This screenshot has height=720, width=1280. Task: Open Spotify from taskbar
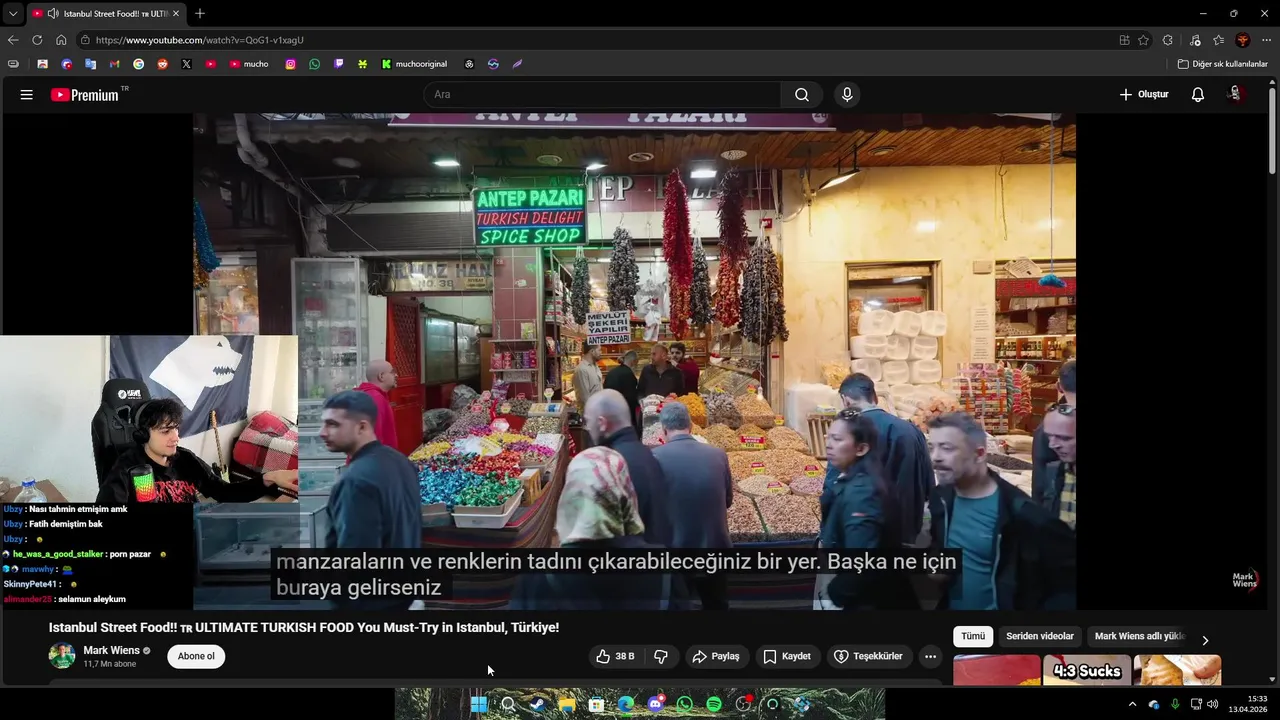714,704
